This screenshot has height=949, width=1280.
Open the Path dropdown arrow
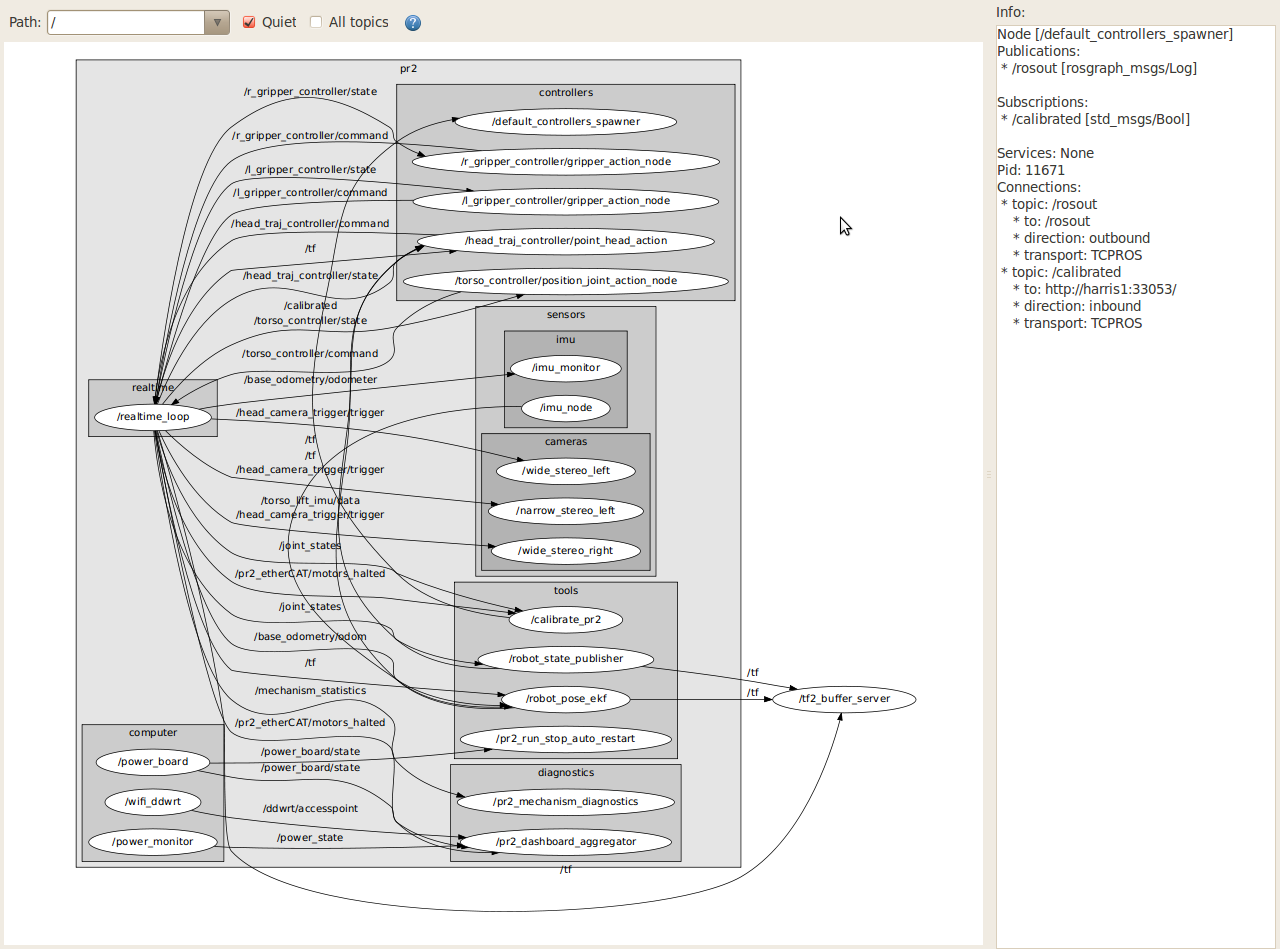click(x=217, y=22)
